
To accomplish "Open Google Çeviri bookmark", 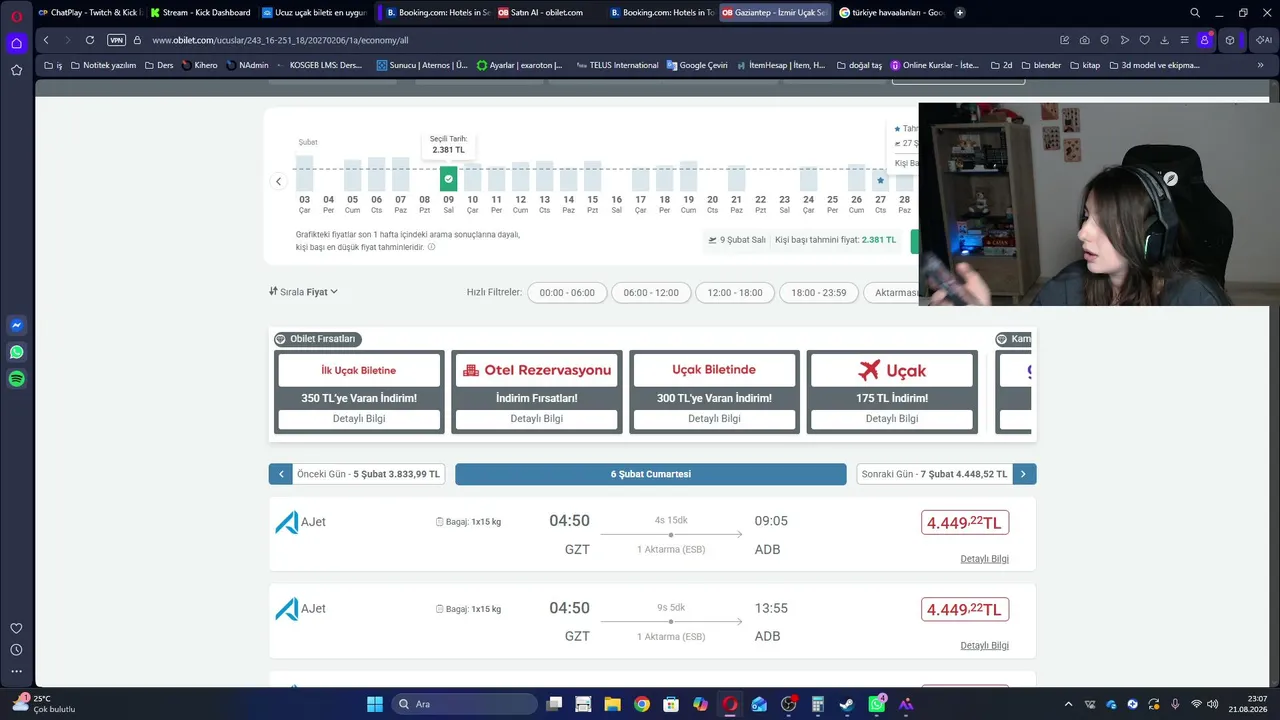I will coord(697,65).
